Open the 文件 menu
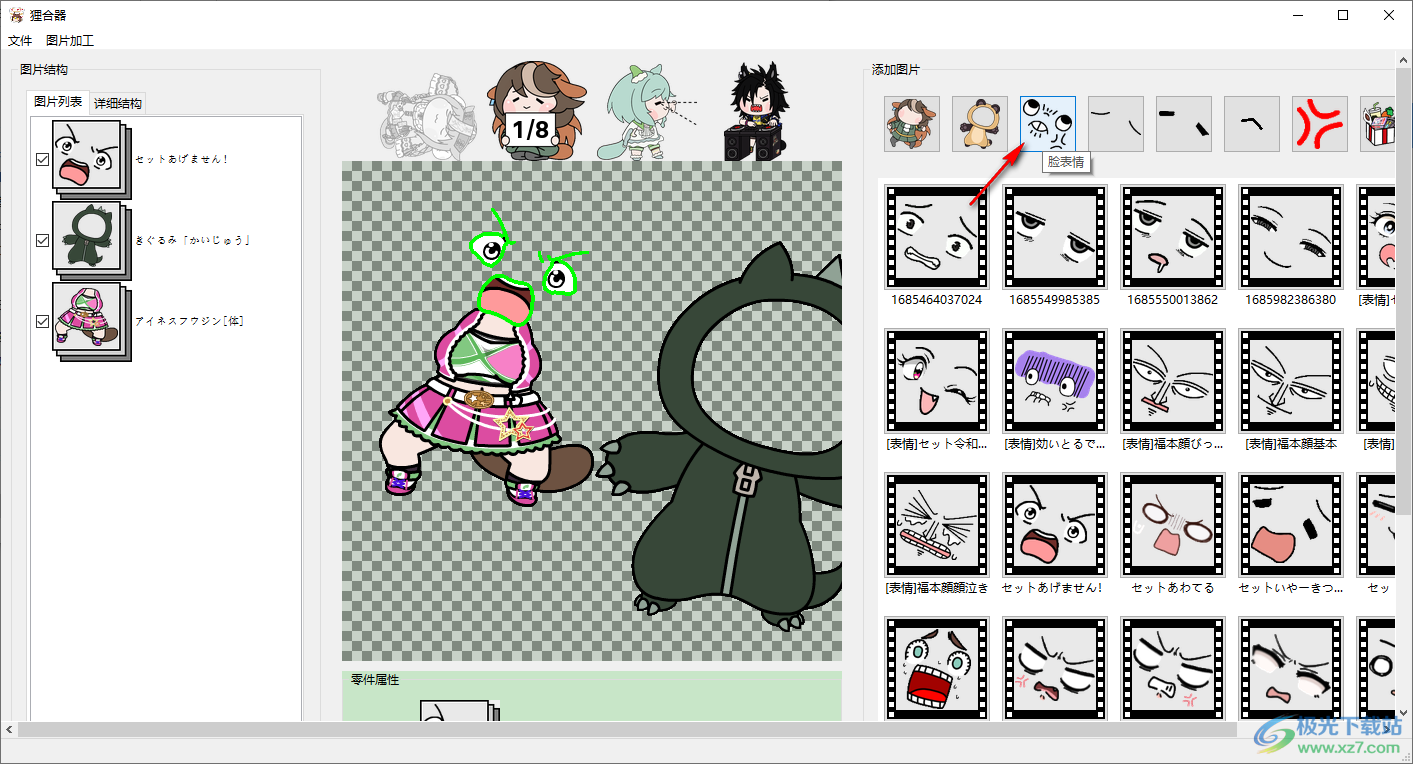Screen dimensions: 1413x764 pyautogui.click(x=20, y=41)
